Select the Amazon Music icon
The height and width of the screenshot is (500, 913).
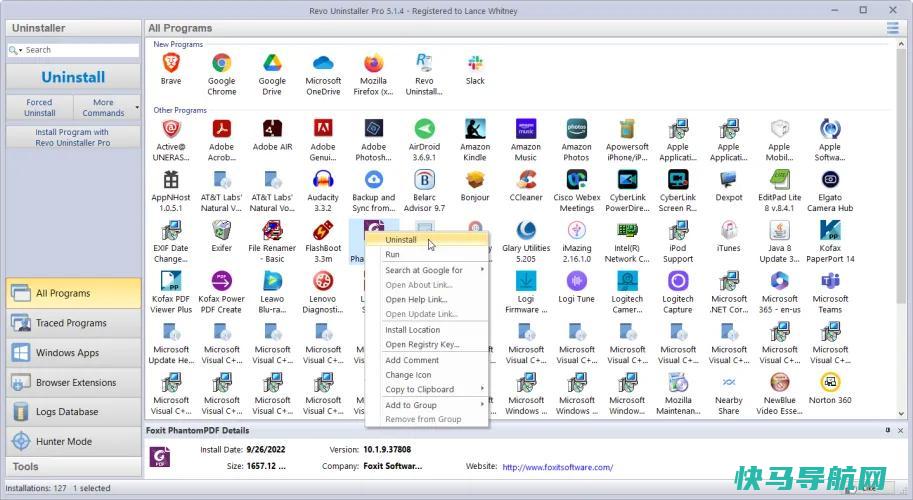(x=526, y=129)
